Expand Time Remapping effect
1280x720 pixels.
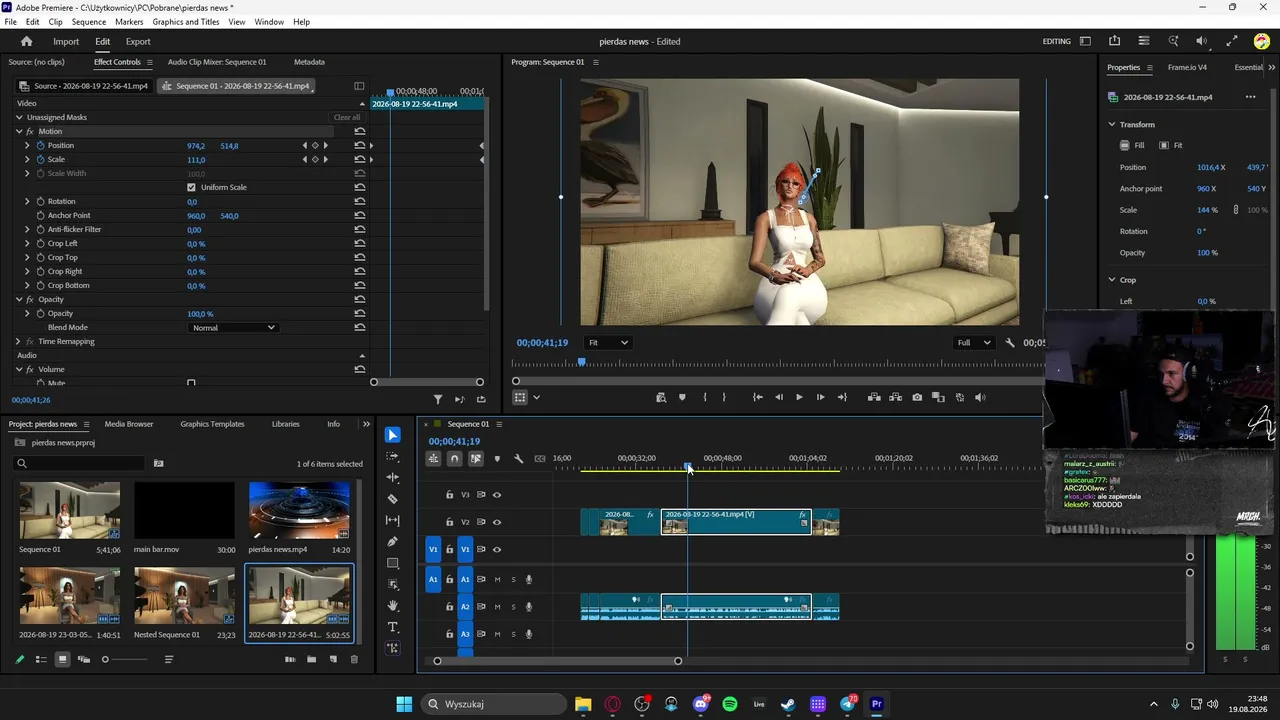(x=18, y=342)
